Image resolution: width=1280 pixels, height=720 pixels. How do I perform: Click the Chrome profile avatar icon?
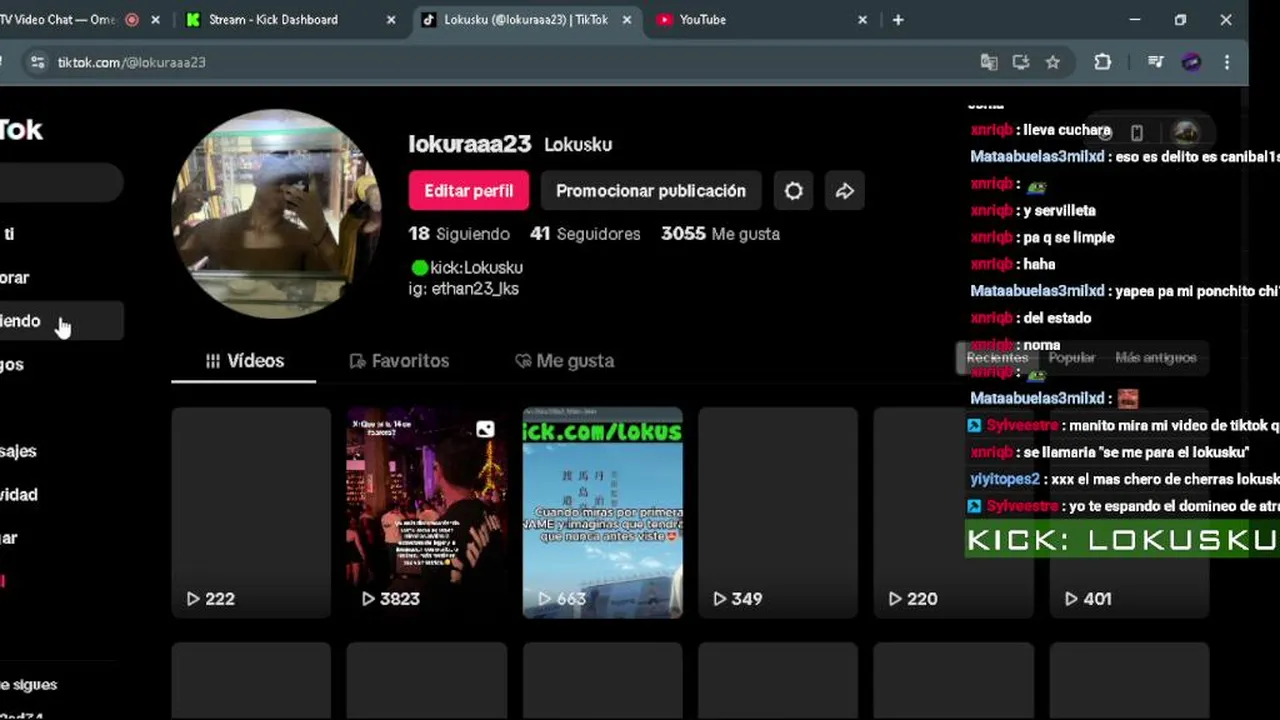tap(1191, 62)
